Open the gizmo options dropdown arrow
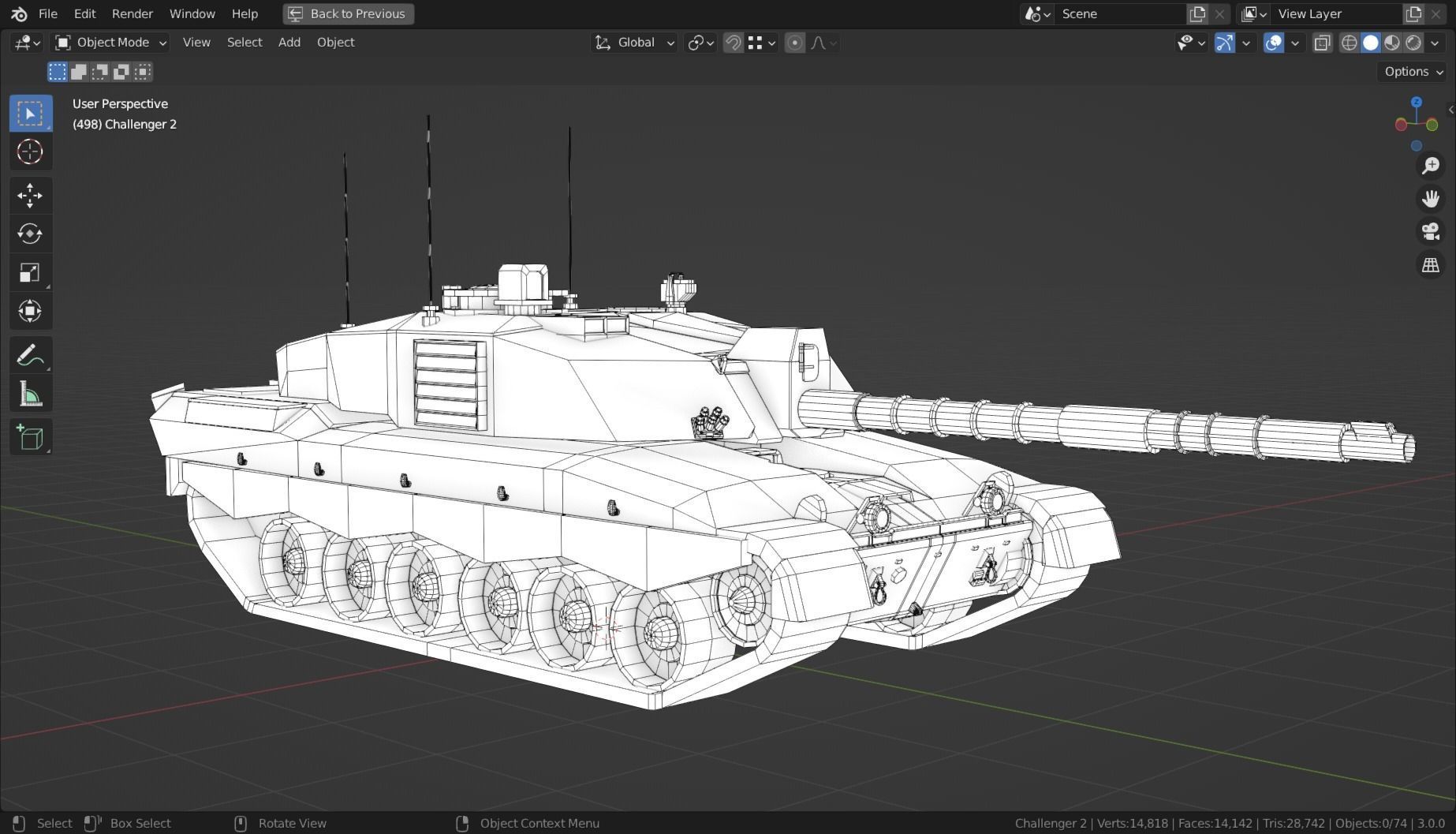 point(1246,43)
